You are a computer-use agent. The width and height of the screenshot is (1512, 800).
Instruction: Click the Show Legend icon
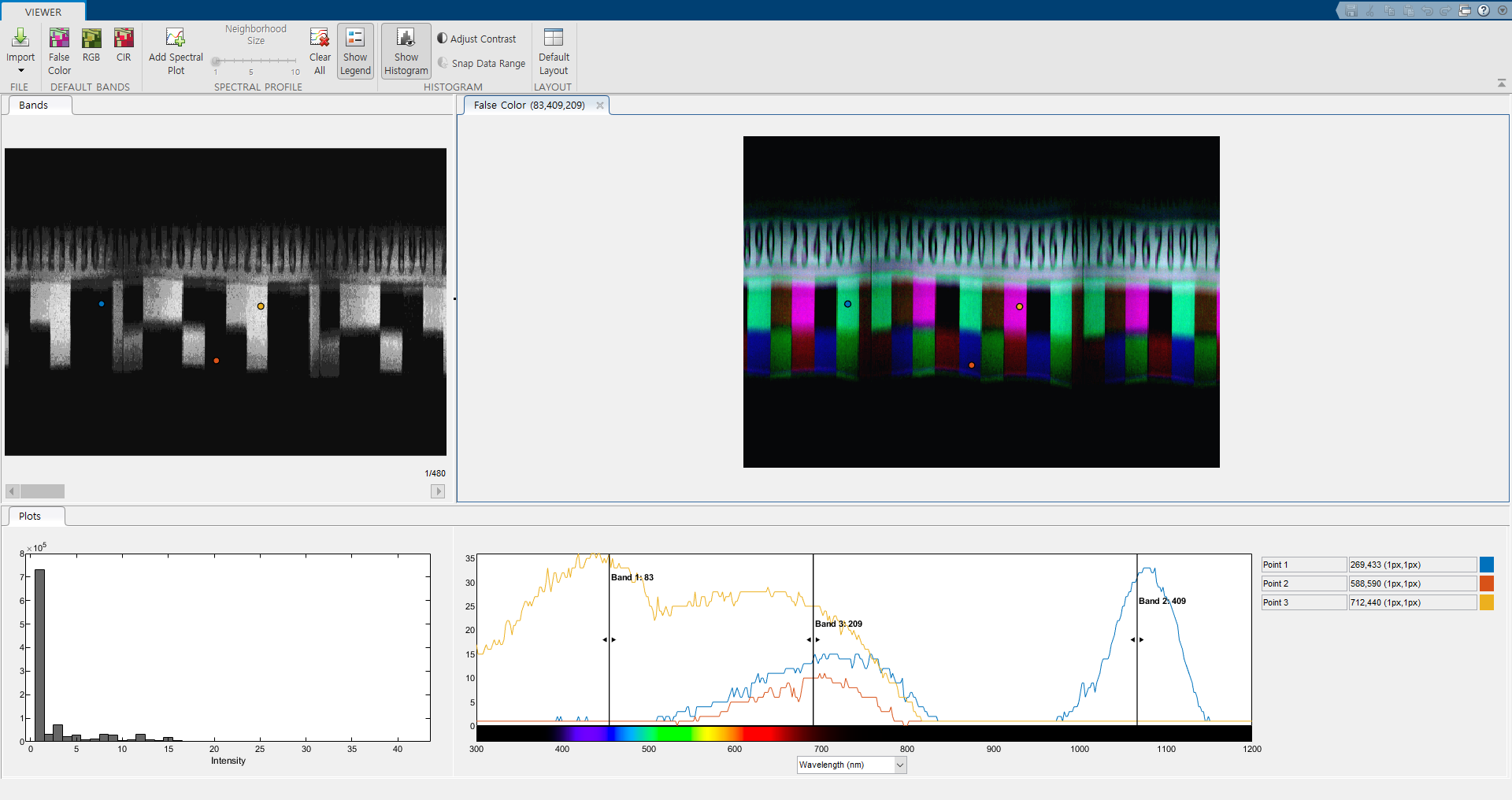tap(354, 50)
